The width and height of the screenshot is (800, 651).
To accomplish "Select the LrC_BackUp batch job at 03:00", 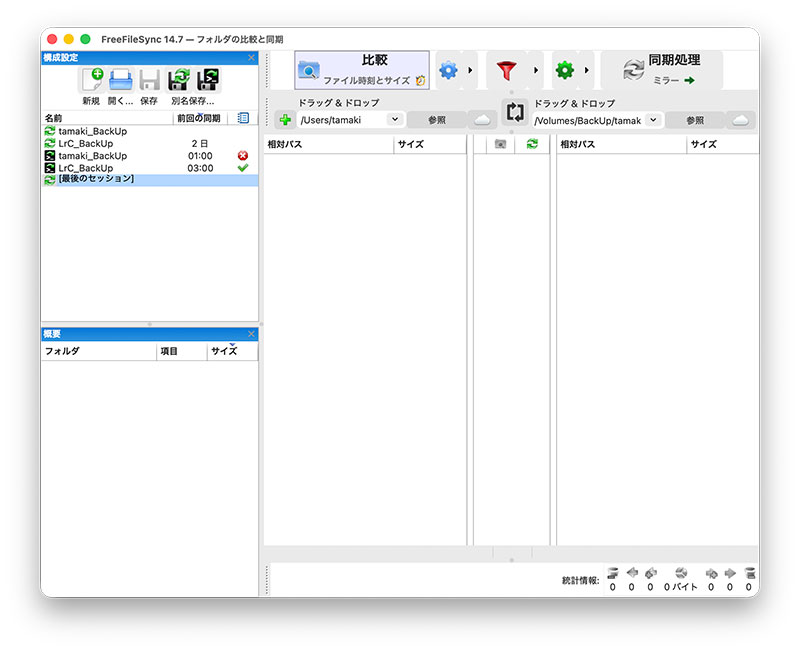I will (x=85, y=168).
